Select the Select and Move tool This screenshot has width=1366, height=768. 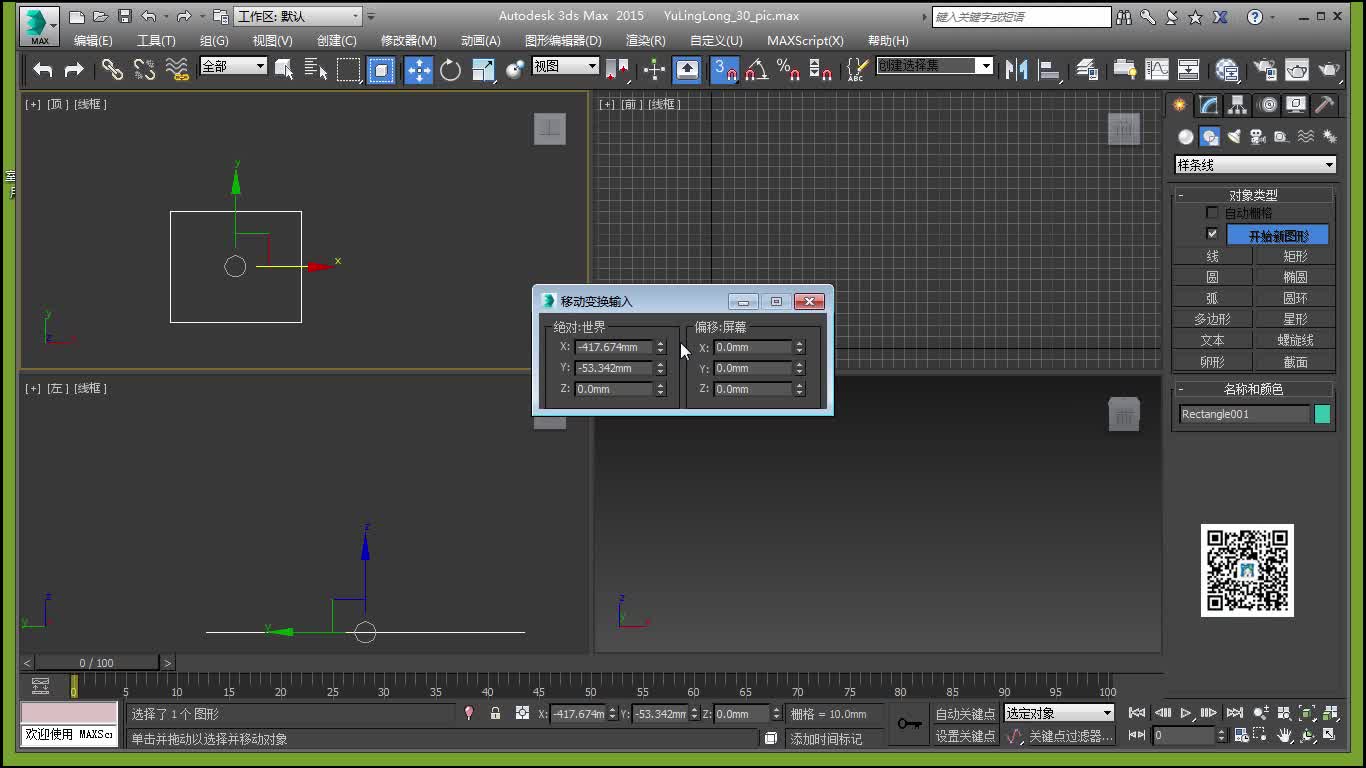tap(418, 69)
